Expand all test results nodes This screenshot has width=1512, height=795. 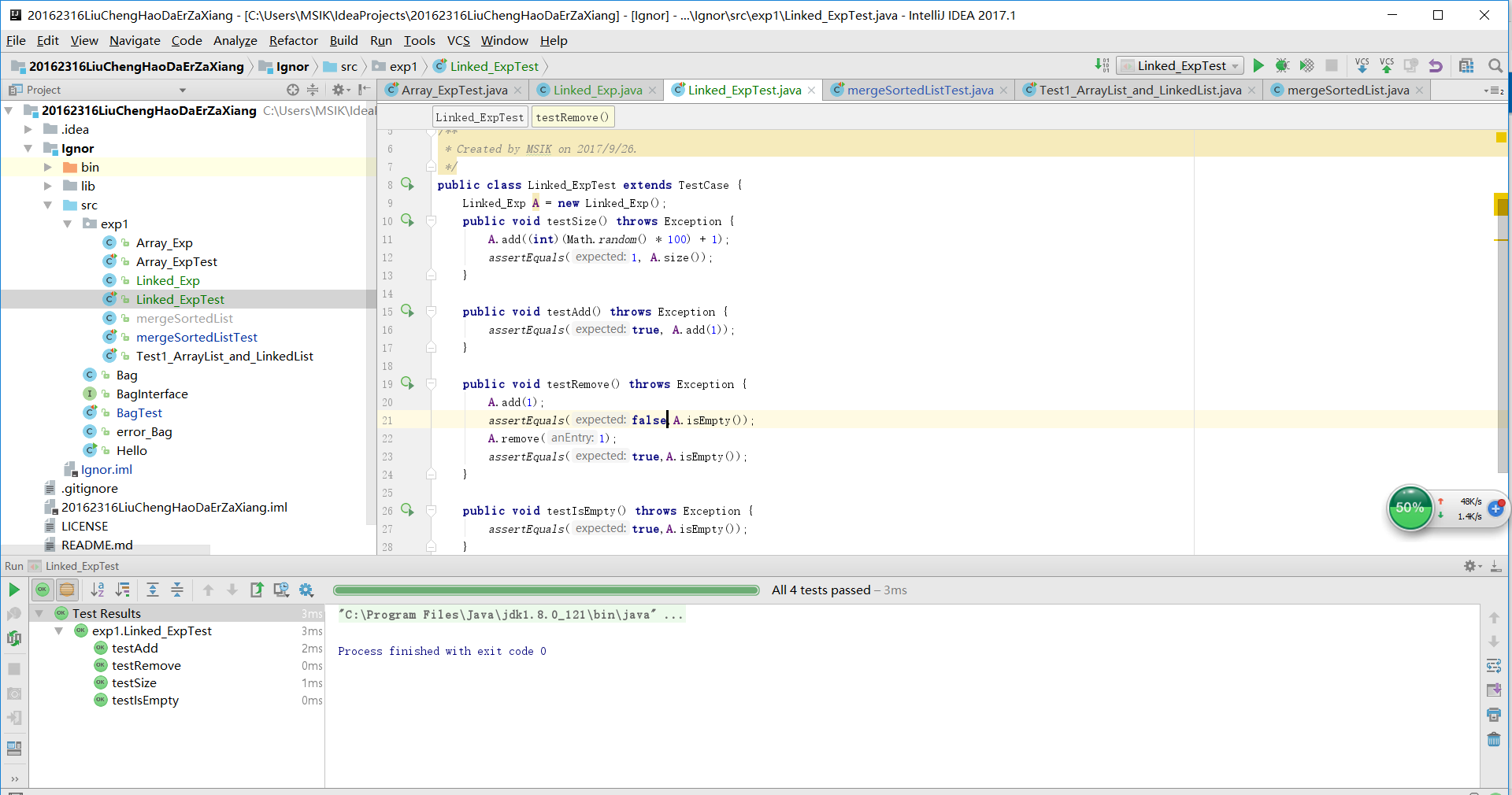pyautogui.click(x=153, y=590)
